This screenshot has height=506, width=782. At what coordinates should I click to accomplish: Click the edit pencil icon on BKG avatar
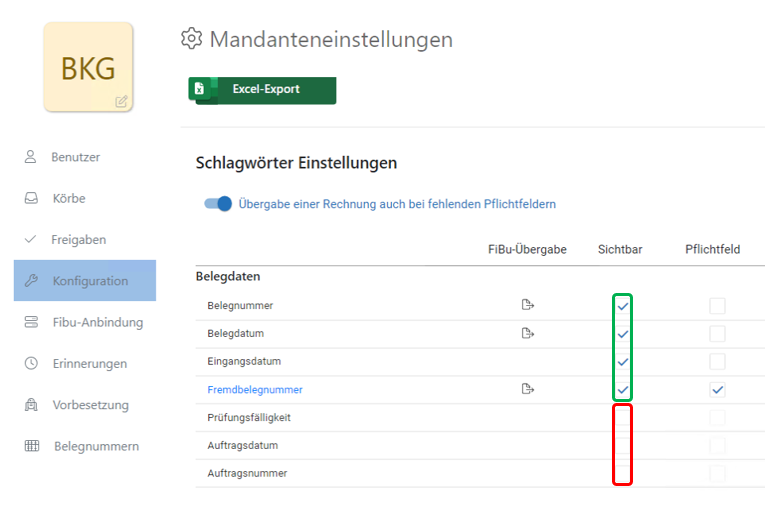pos(121,101)
